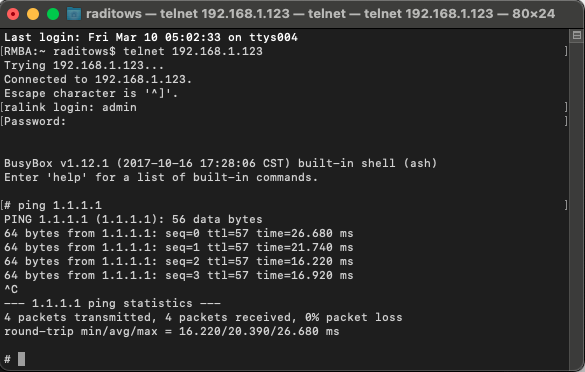This screenshot has height=372, width=585.
Task: Click the '1.1.1.1 ping statistics' header line
Action: 112,303
